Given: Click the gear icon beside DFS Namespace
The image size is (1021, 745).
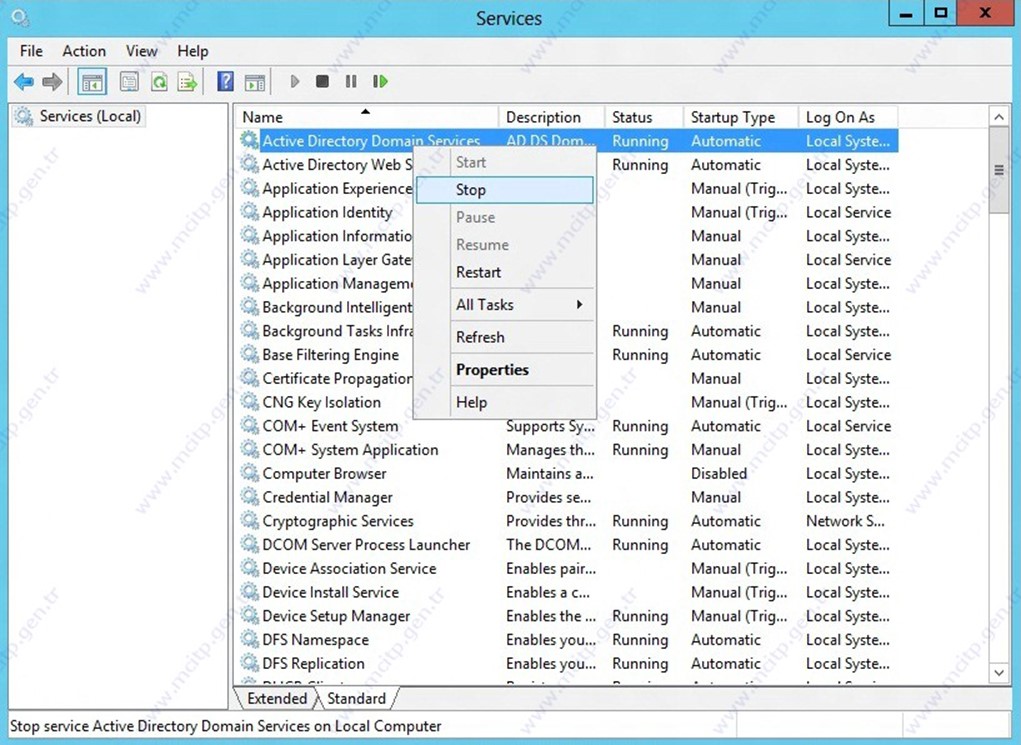Looking at the screenshot, I should [x=249, y=640].
